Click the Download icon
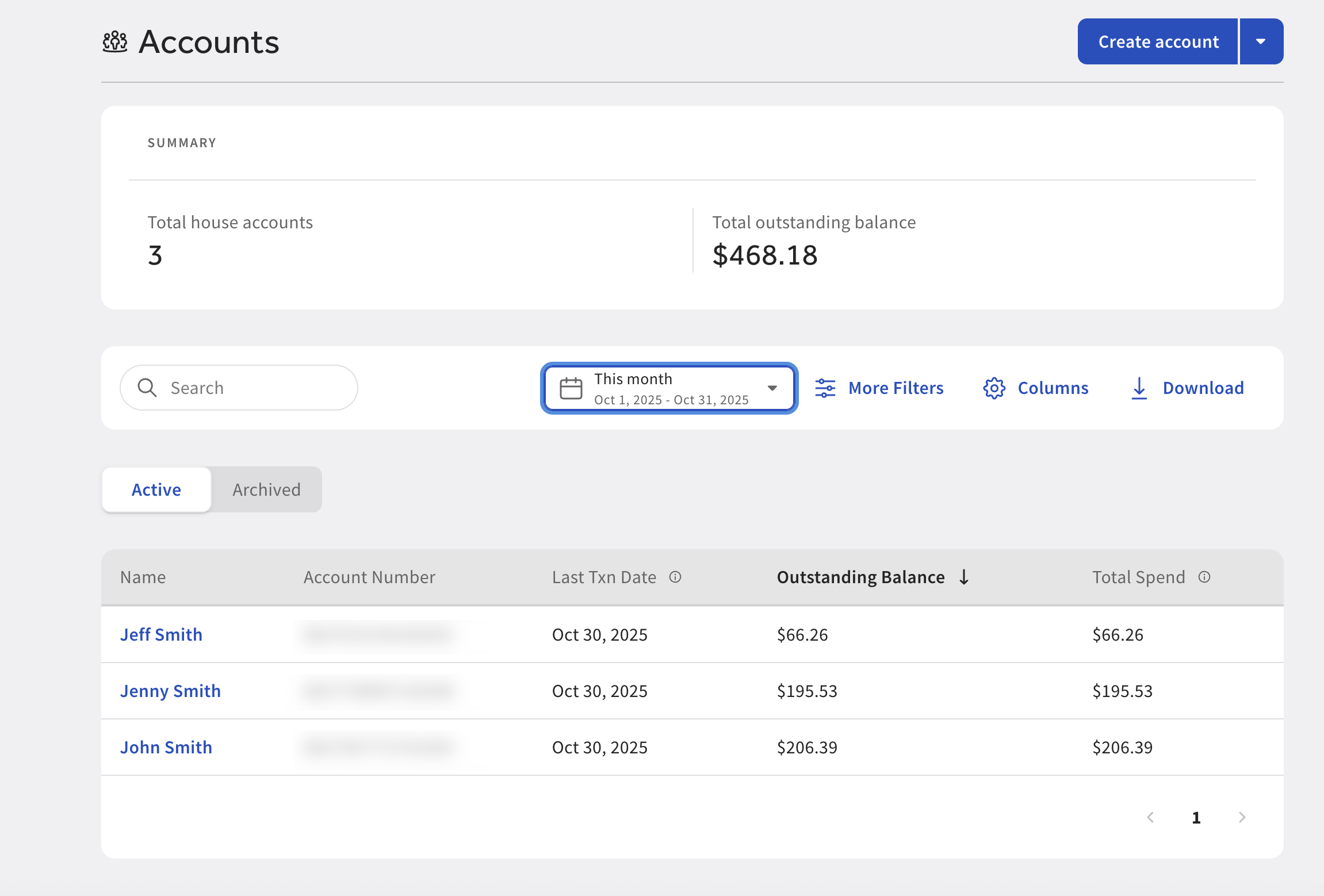Viewport: 1324px width, 896px height. [1139, 388]
